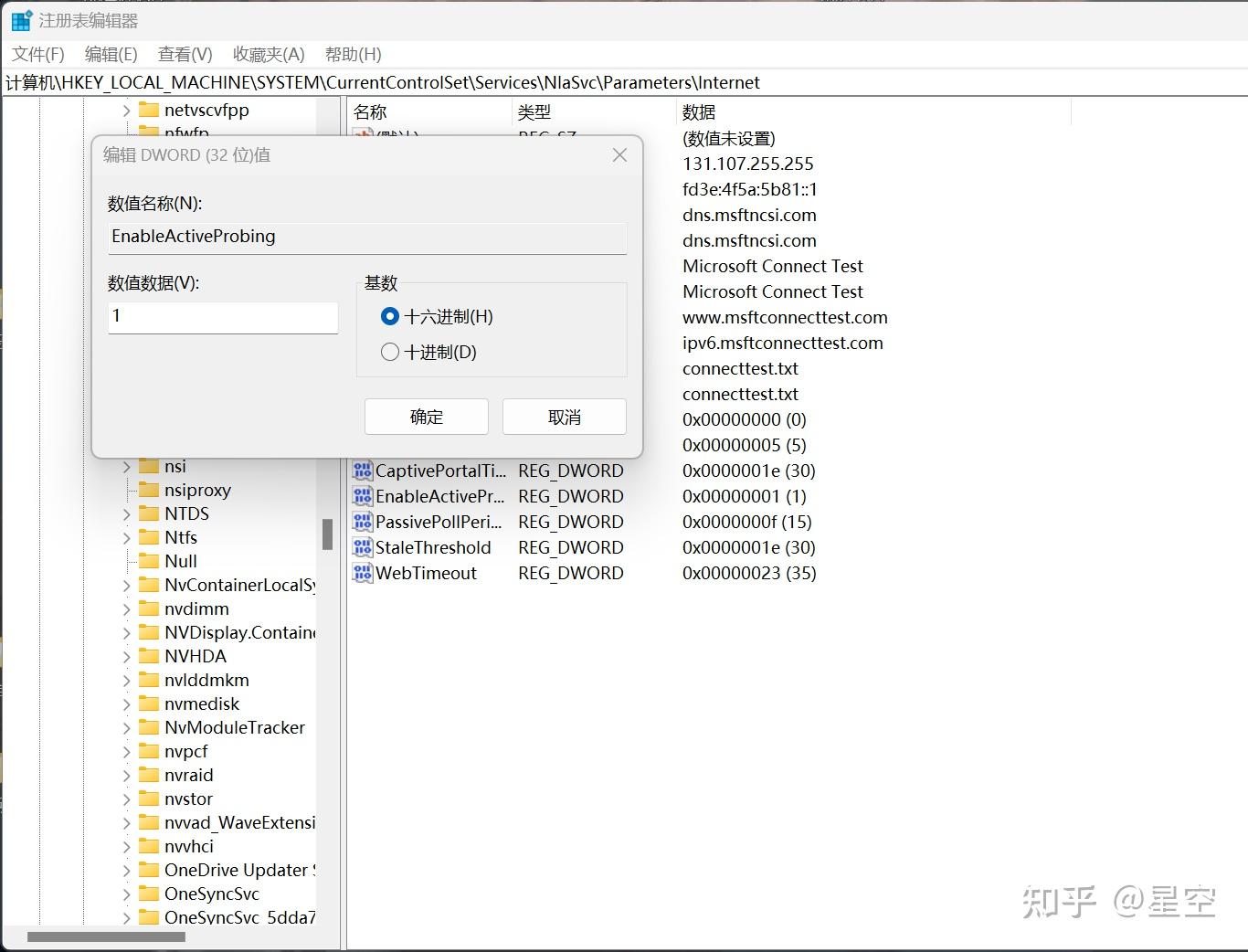Cancel the dialog with 取消 button
Image resolution: width=1248 pixels, height=952 pixels.
pos(565,417)
